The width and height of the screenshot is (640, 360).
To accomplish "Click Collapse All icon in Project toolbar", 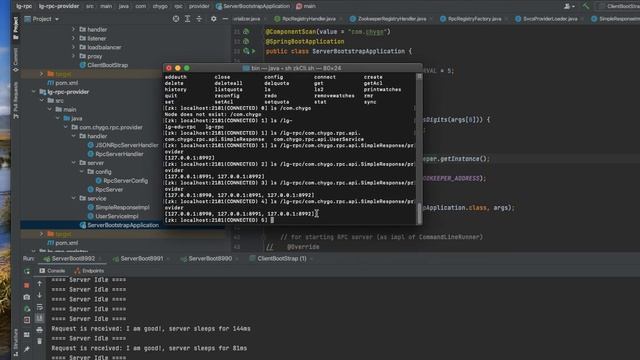I will tap(199, 19).
